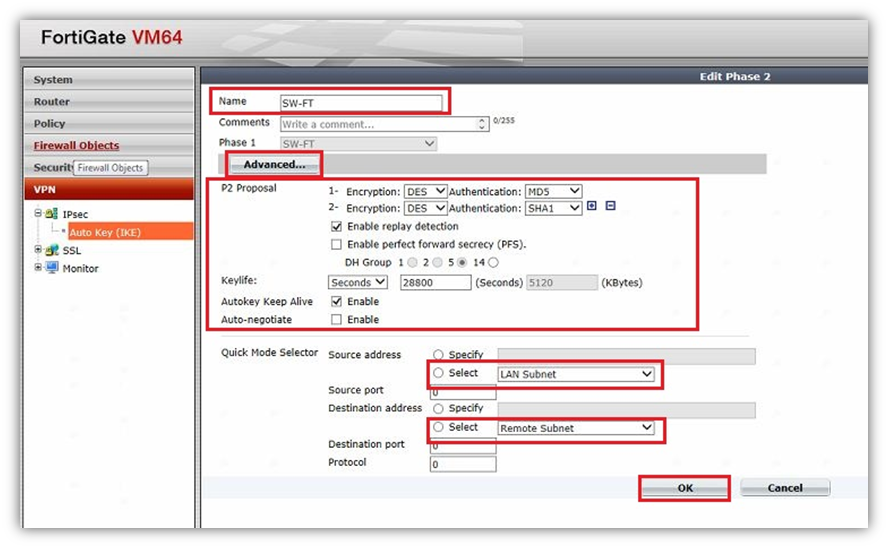Open Keylife Seconds unit dropdown
888x548 pixels.
point(358,282)
